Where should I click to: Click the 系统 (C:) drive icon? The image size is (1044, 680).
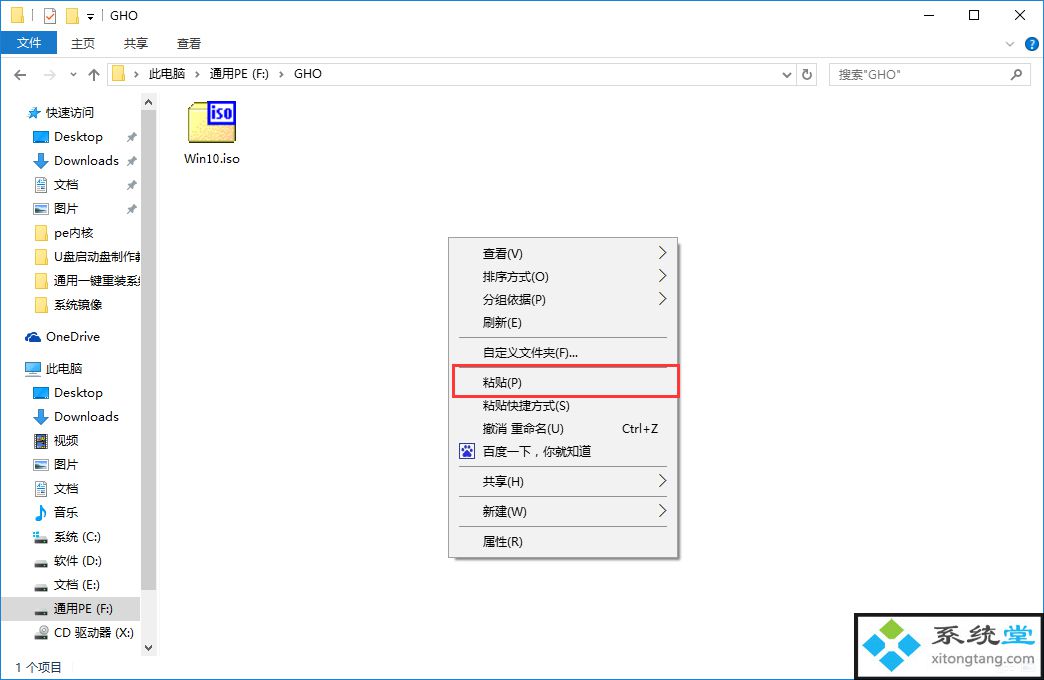[41, 537]
